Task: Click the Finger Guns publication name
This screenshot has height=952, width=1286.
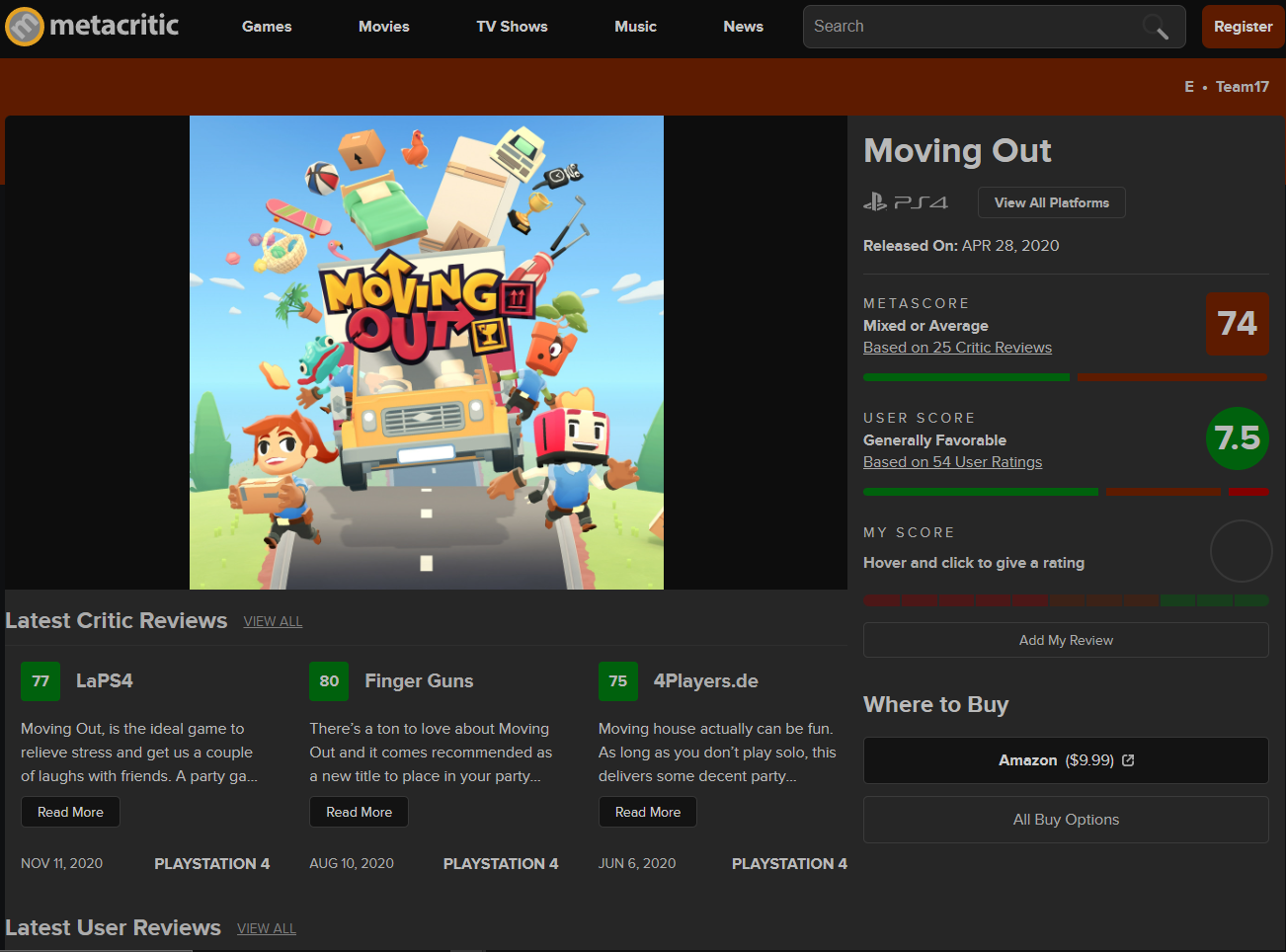Action: pos(419,681)
